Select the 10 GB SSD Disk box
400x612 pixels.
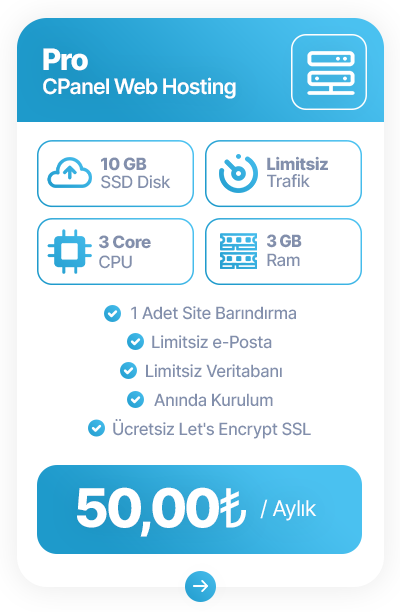[x=116, y=173]
